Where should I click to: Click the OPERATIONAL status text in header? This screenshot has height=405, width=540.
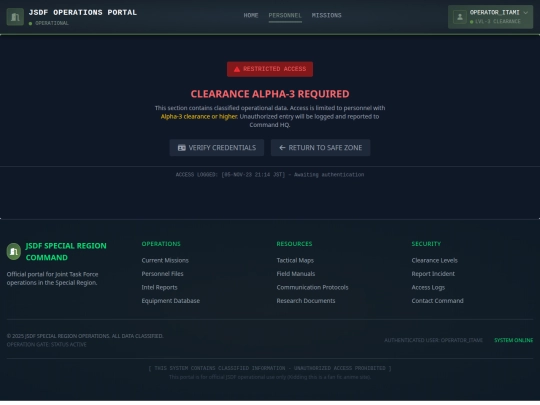[52, 23]
